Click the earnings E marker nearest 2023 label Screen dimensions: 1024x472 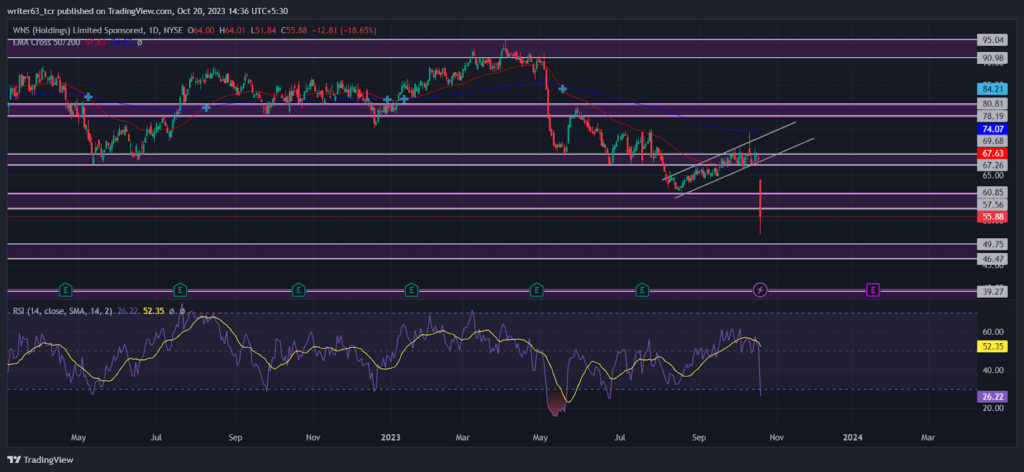(411, 289)
